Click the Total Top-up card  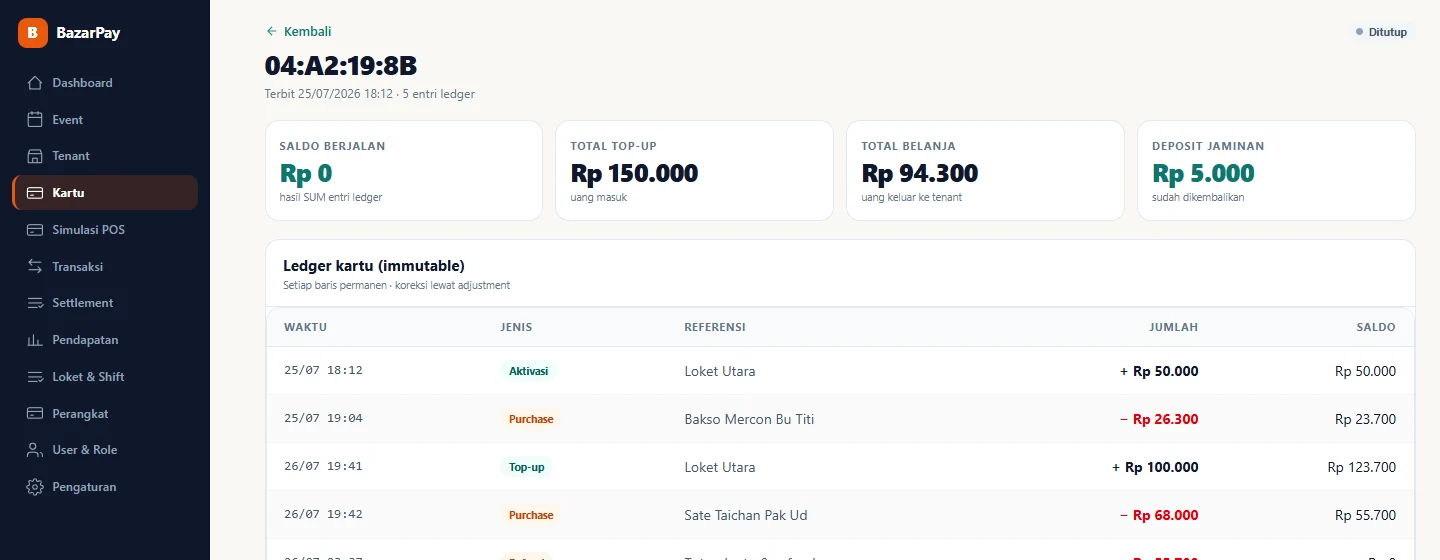(694, 171)
